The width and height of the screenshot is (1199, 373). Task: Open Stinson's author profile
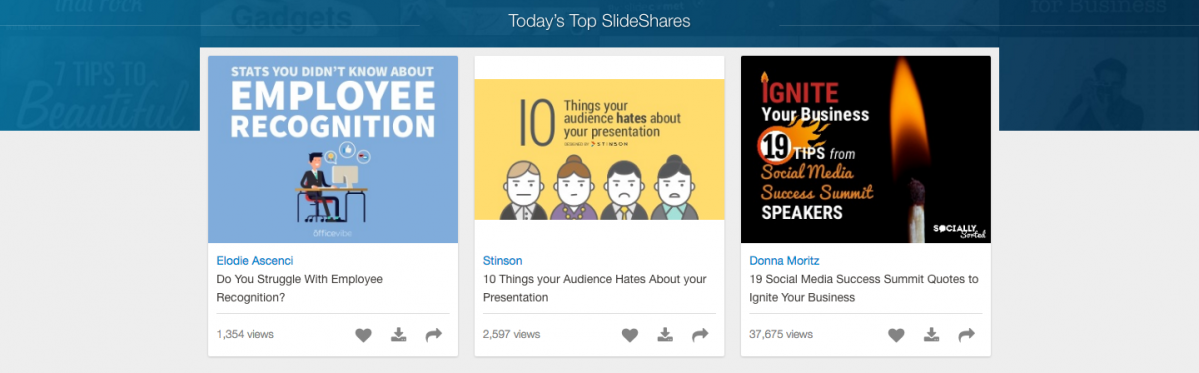(x=502, y=261)
